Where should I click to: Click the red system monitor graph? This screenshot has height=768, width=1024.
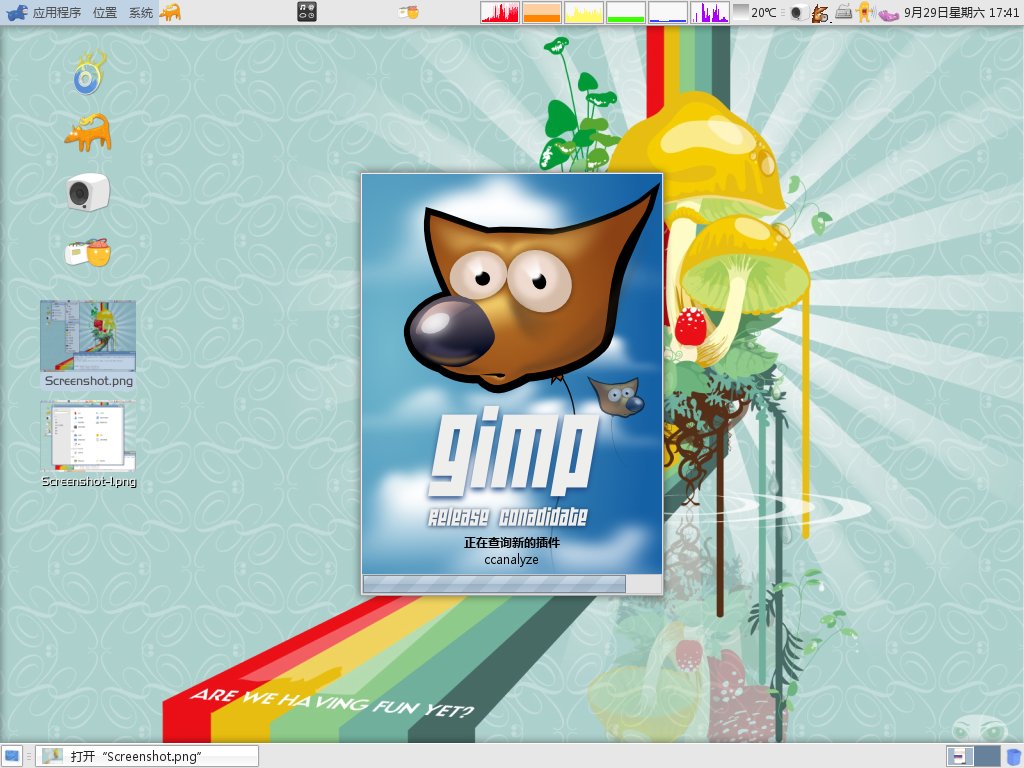point(500,12)
